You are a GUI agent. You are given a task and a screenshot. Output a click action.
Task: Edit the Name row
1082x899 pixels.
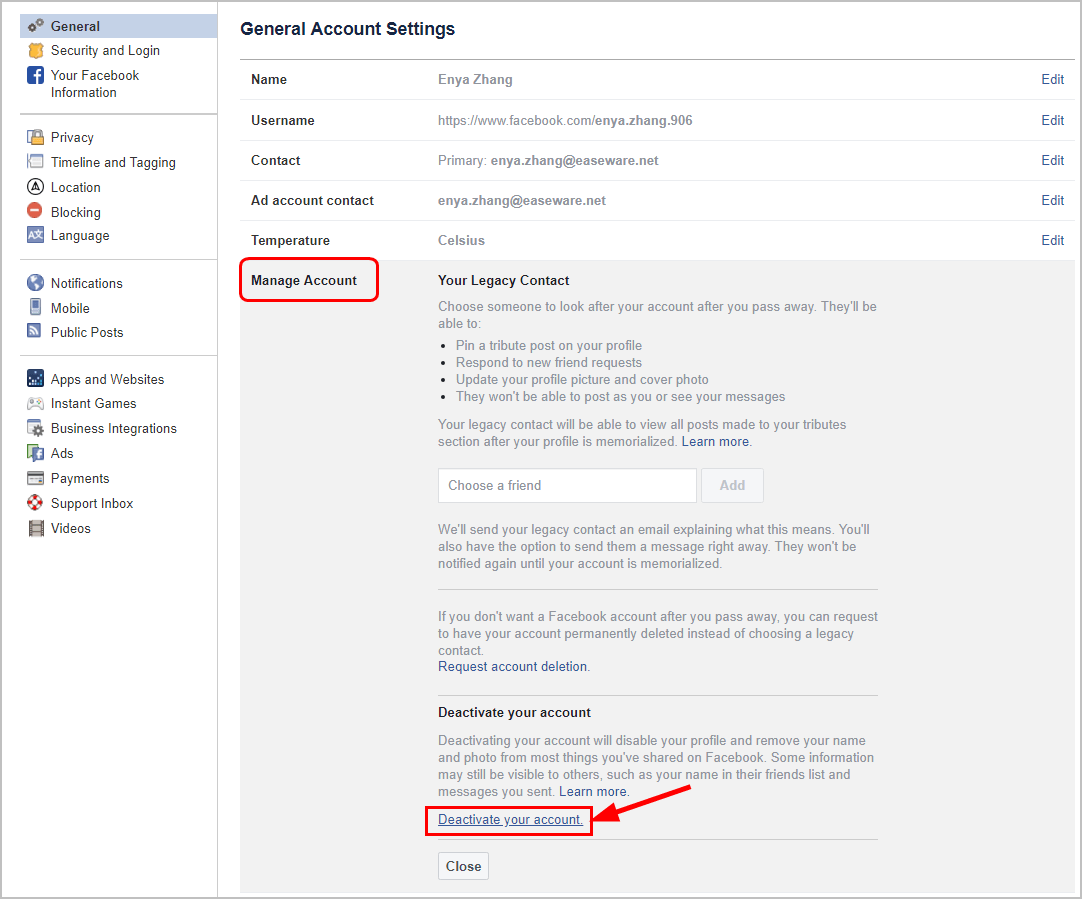(x=1052, y=79)
